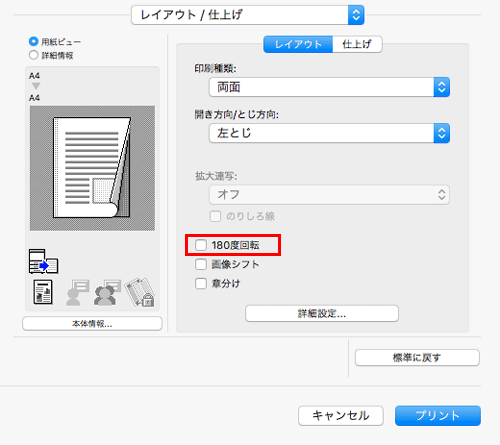Switch to the 仕上げ tab
This screenshot has width=500, height=445.
pos(357,44)
